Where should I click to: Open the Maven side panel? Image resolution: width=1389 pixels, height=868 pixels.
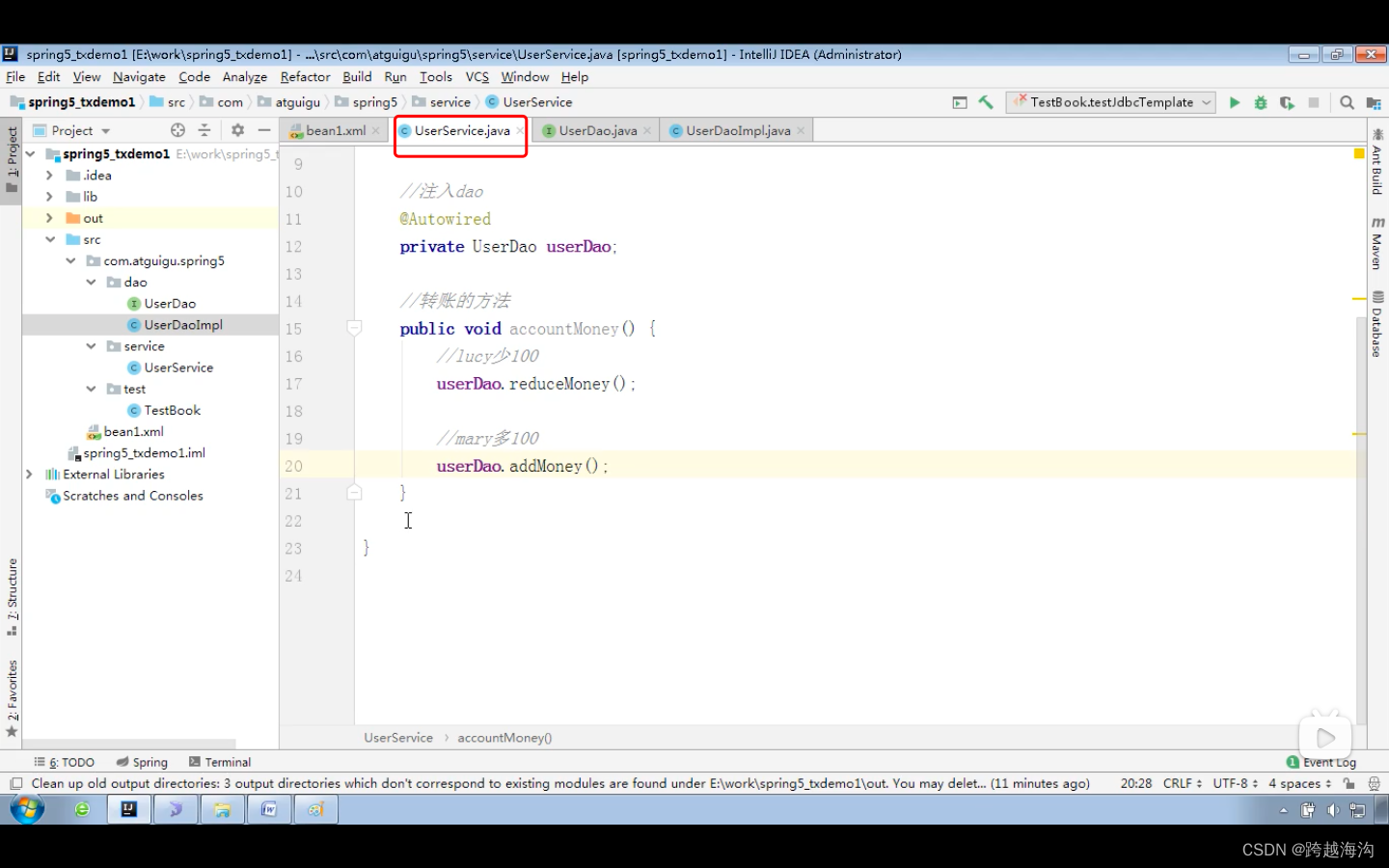[1376, 243]
